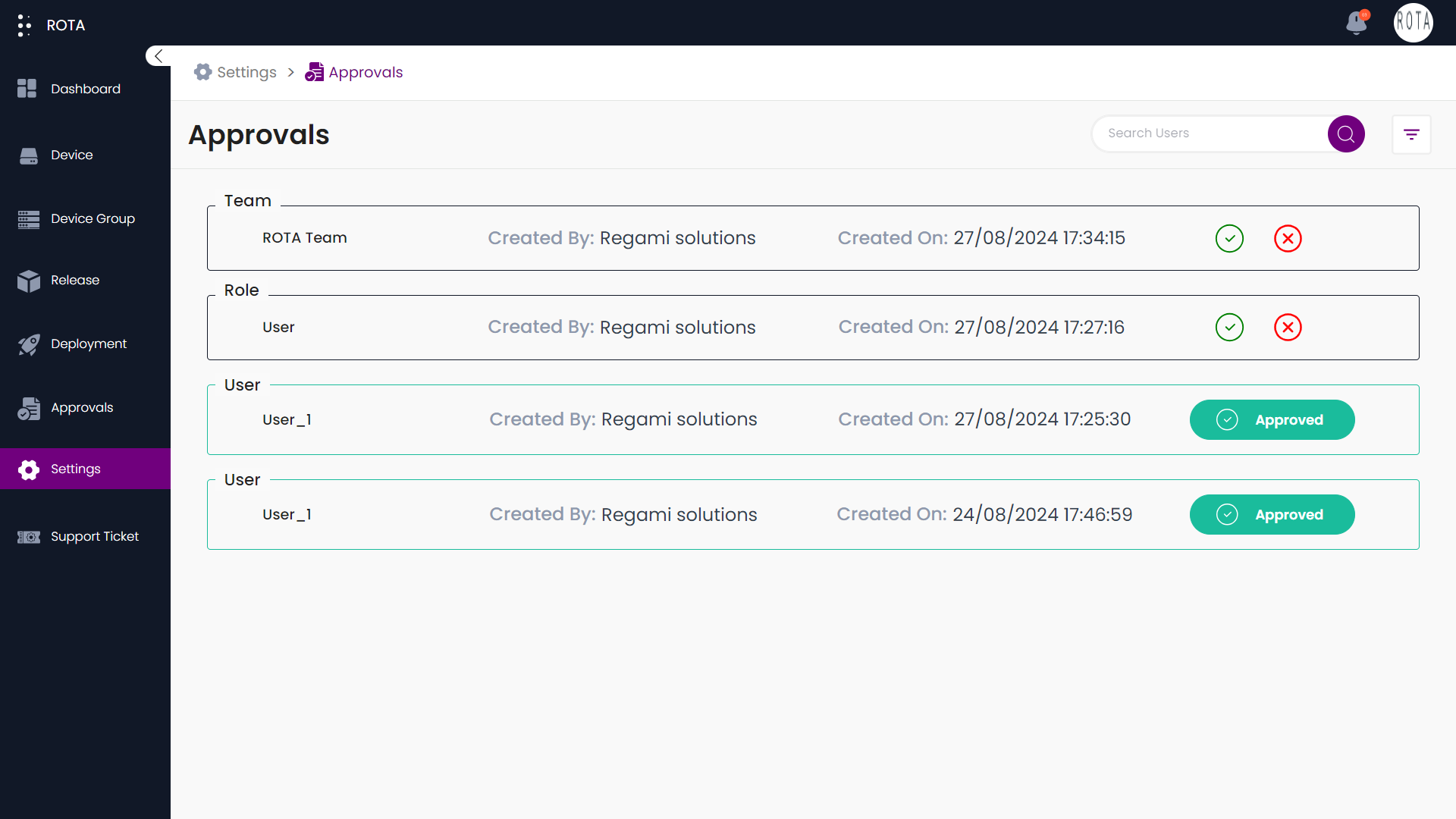
Task: Open Dashboard from the sidebar
Action: 85,89
